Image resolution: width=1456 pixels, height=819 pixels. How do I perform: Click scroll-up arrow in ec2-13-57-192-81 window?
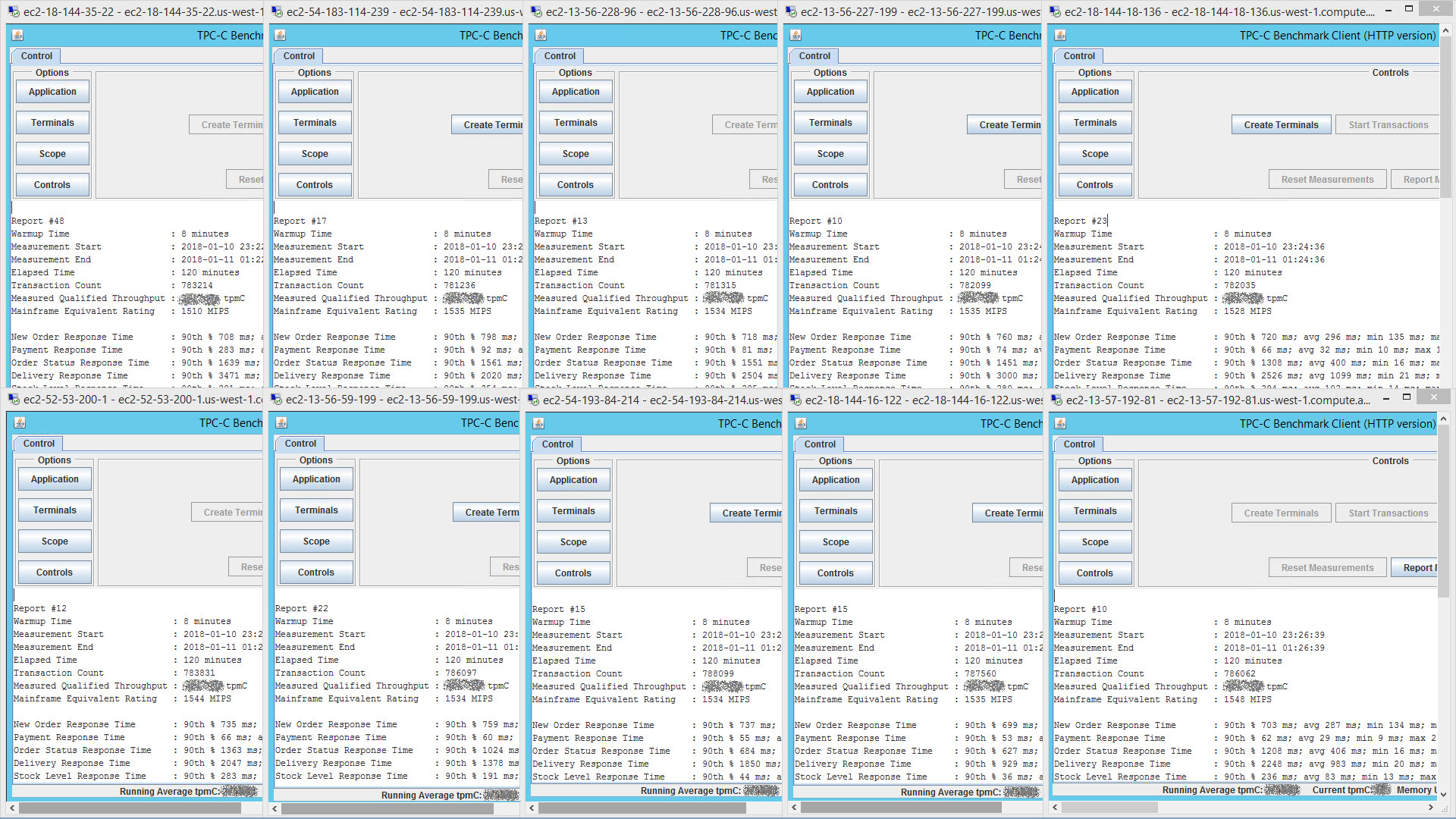click(1443, 419)
